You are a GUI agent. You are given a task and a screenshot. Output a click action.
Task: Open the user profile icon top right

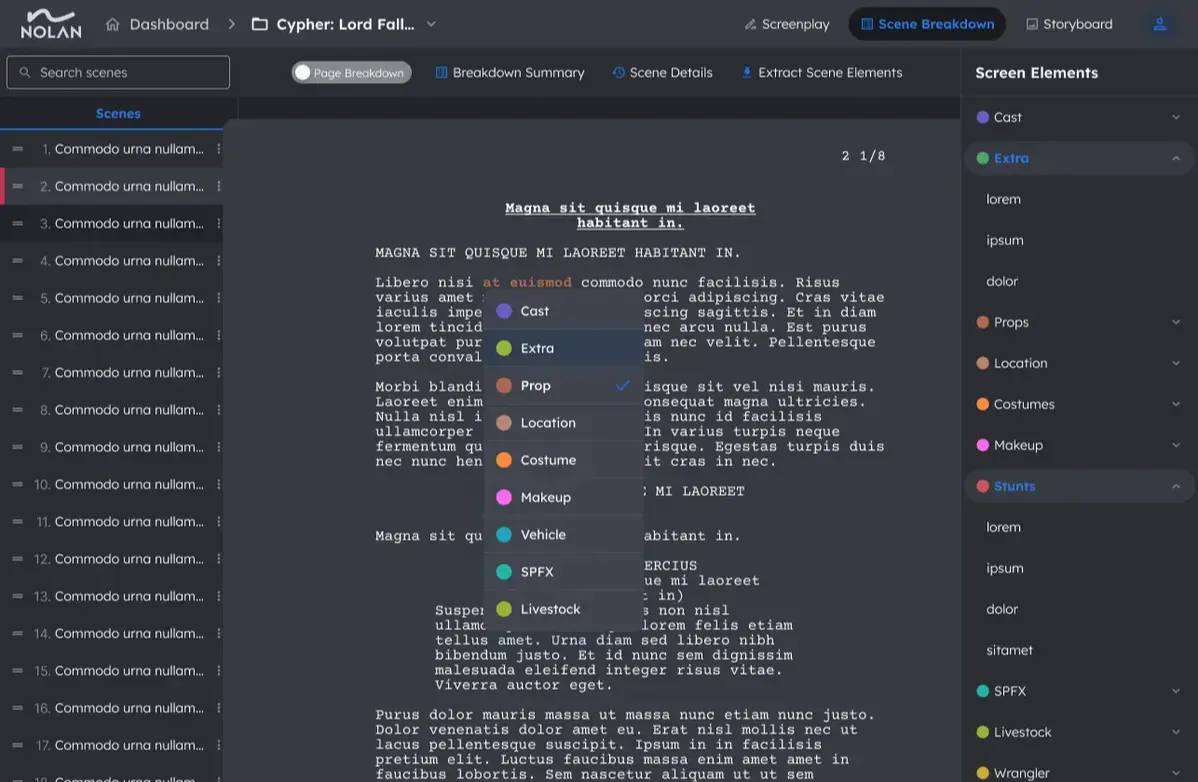(1160, 23)
